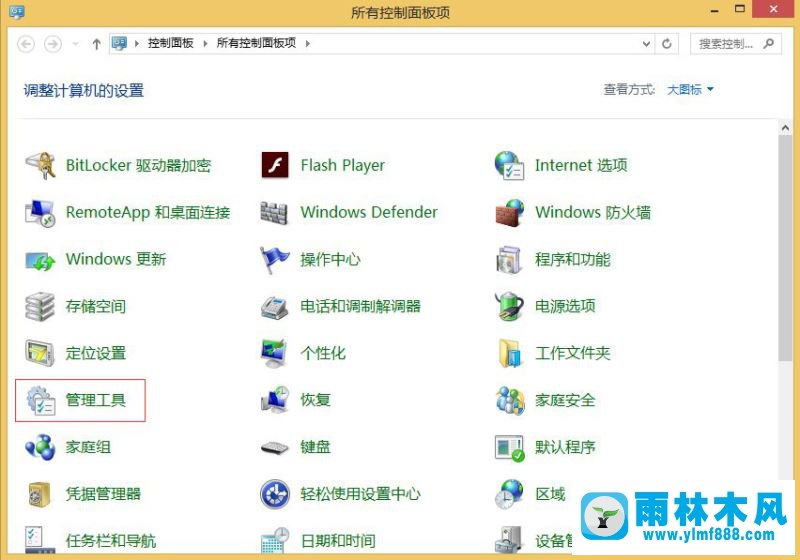Open the 电源选项 battery icon

click(x=509, y=306)
